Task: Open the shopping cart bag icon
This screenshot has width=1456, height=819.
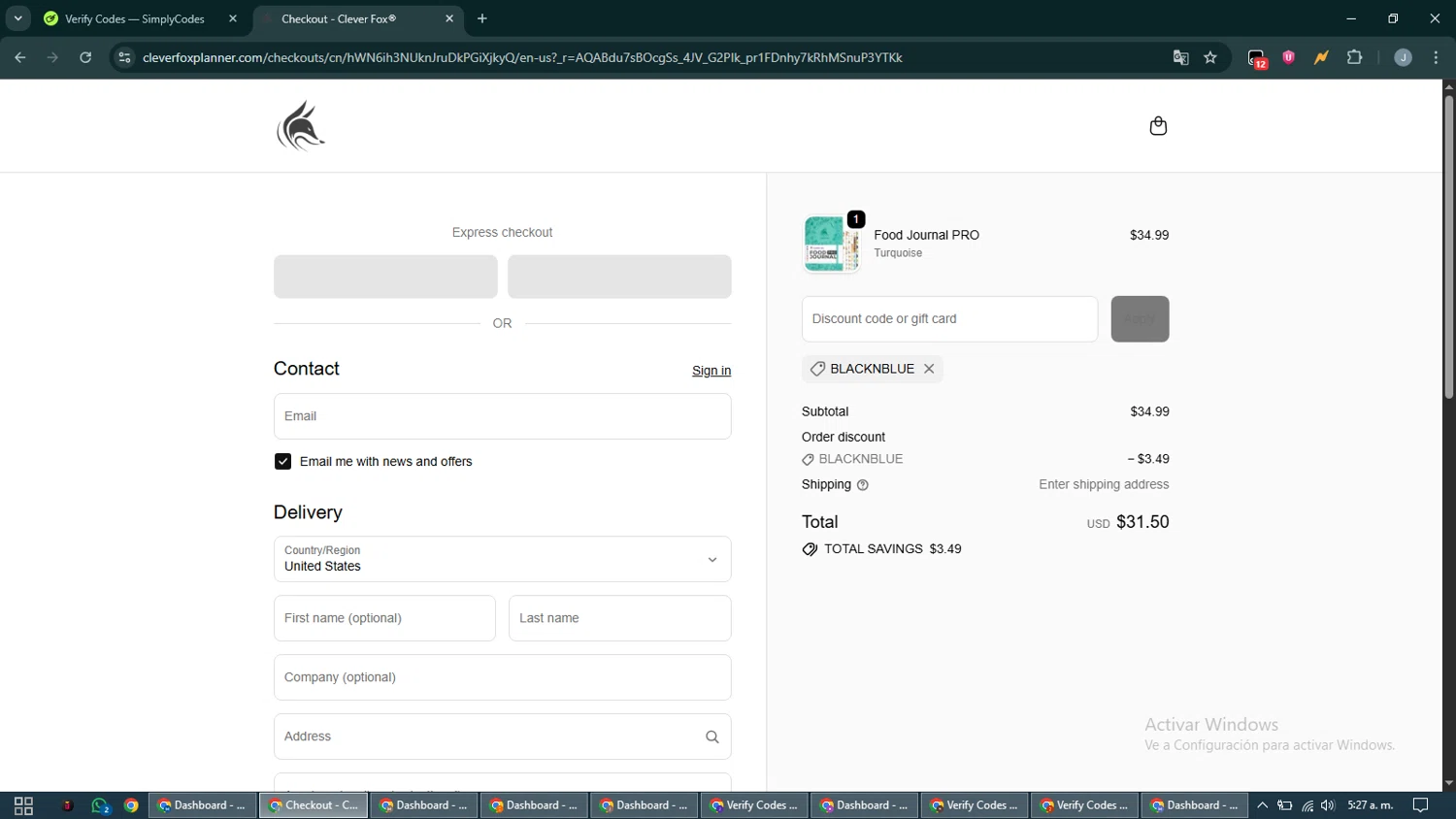Action: tap(1158, 126)
